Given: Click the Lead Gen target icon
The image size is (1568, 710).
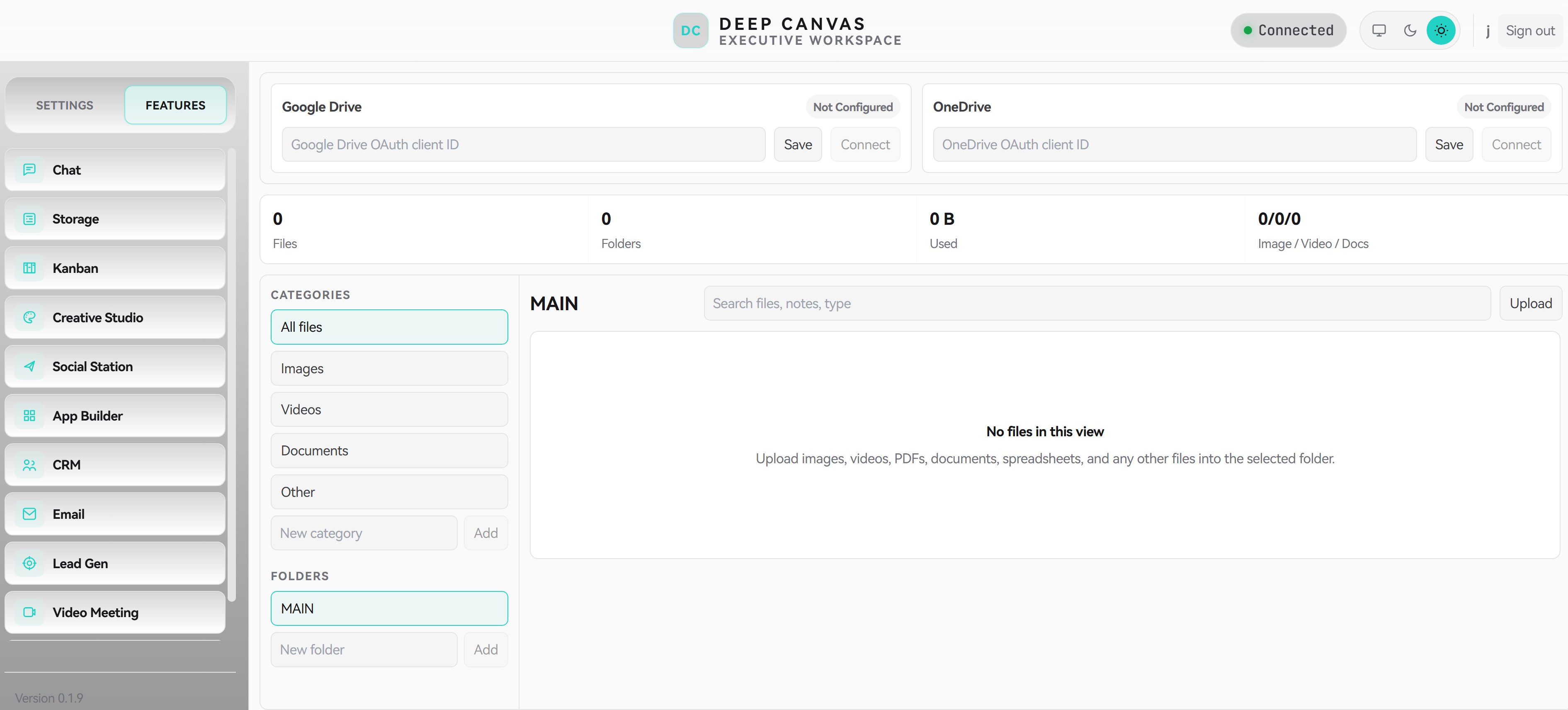Looking at the screenshot, I should (x=29, y=563).
